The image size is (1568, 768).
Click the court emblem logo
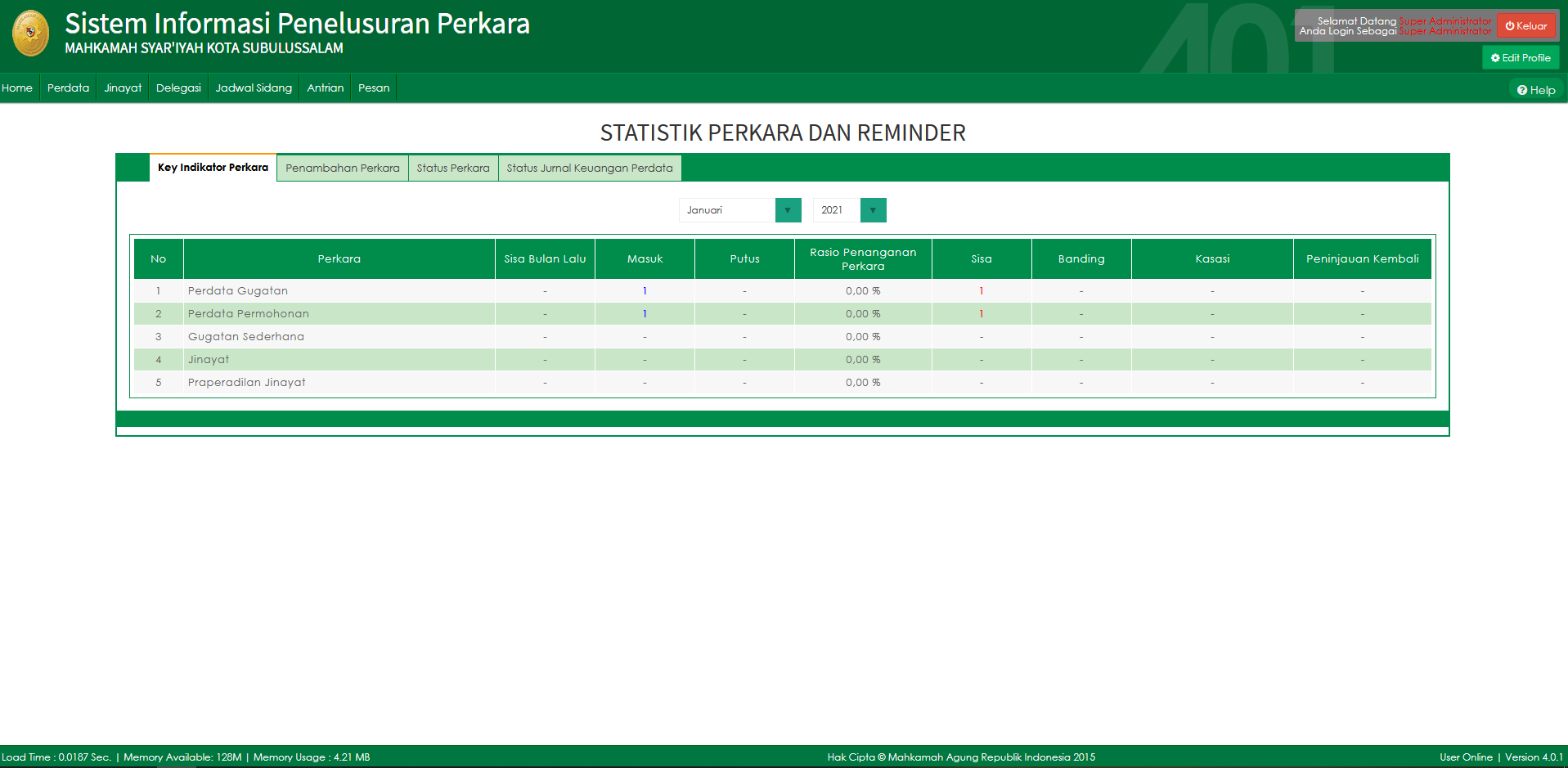tap(30, 34)
